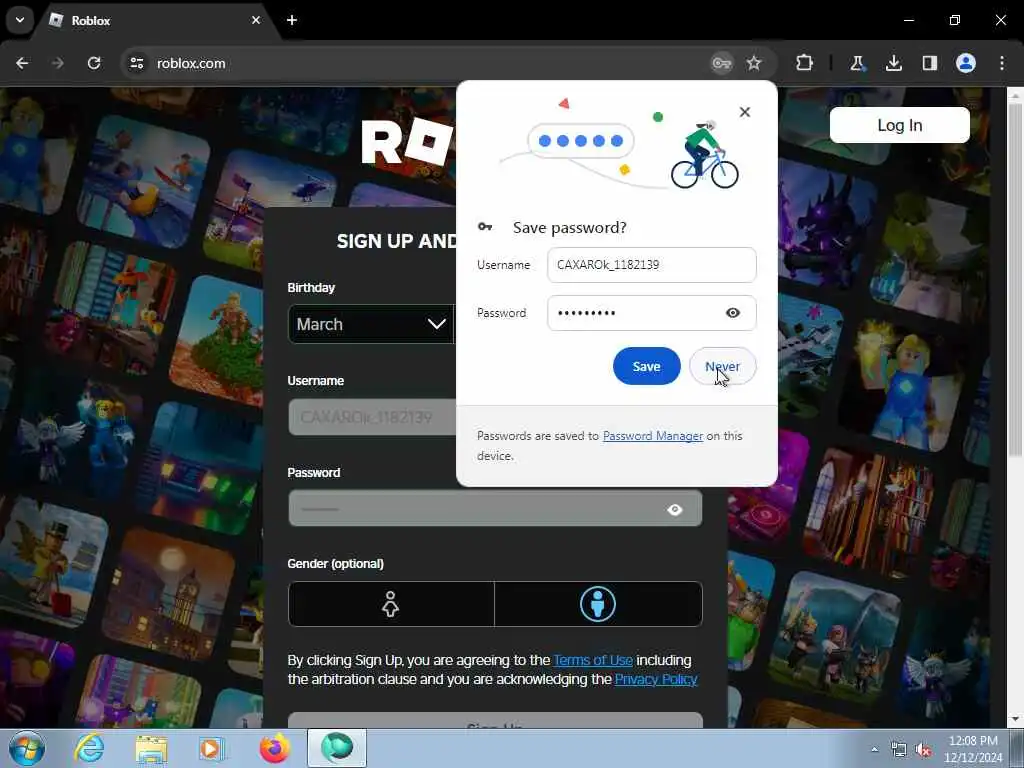Open a new tab with plus button
Screen dimensions: 1024x768
(x=292, y=20)
